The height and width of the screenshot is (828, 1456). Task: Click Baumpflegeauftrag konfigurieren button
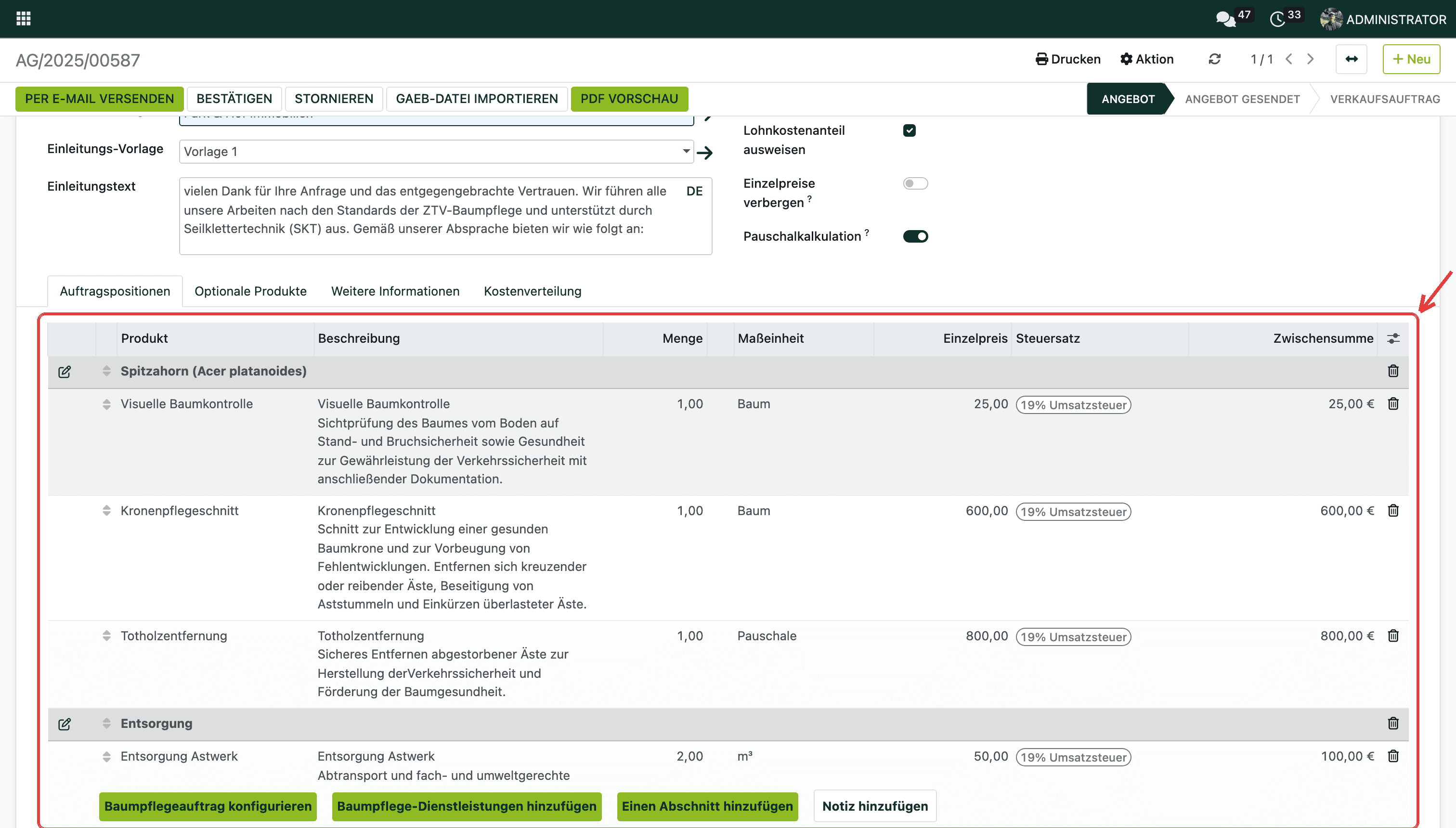(208, 806)
